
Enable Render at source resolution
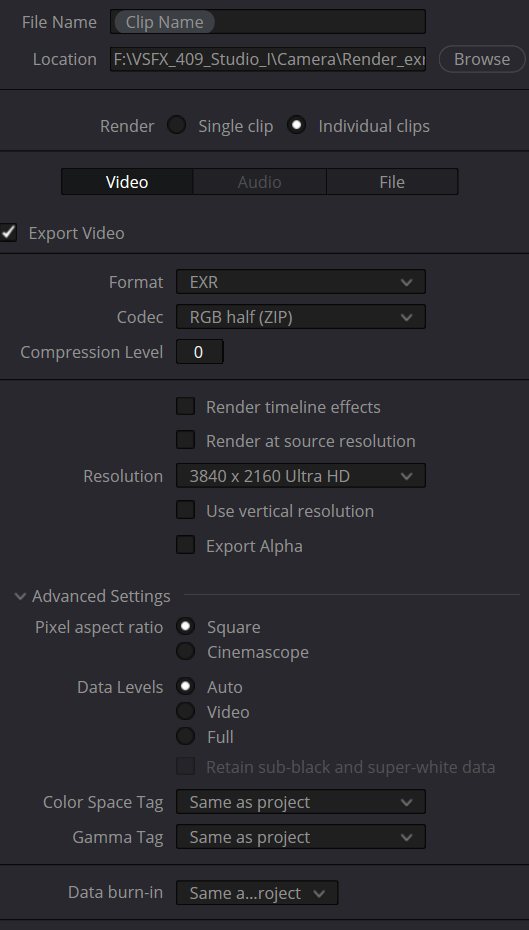tap(186, 441)
